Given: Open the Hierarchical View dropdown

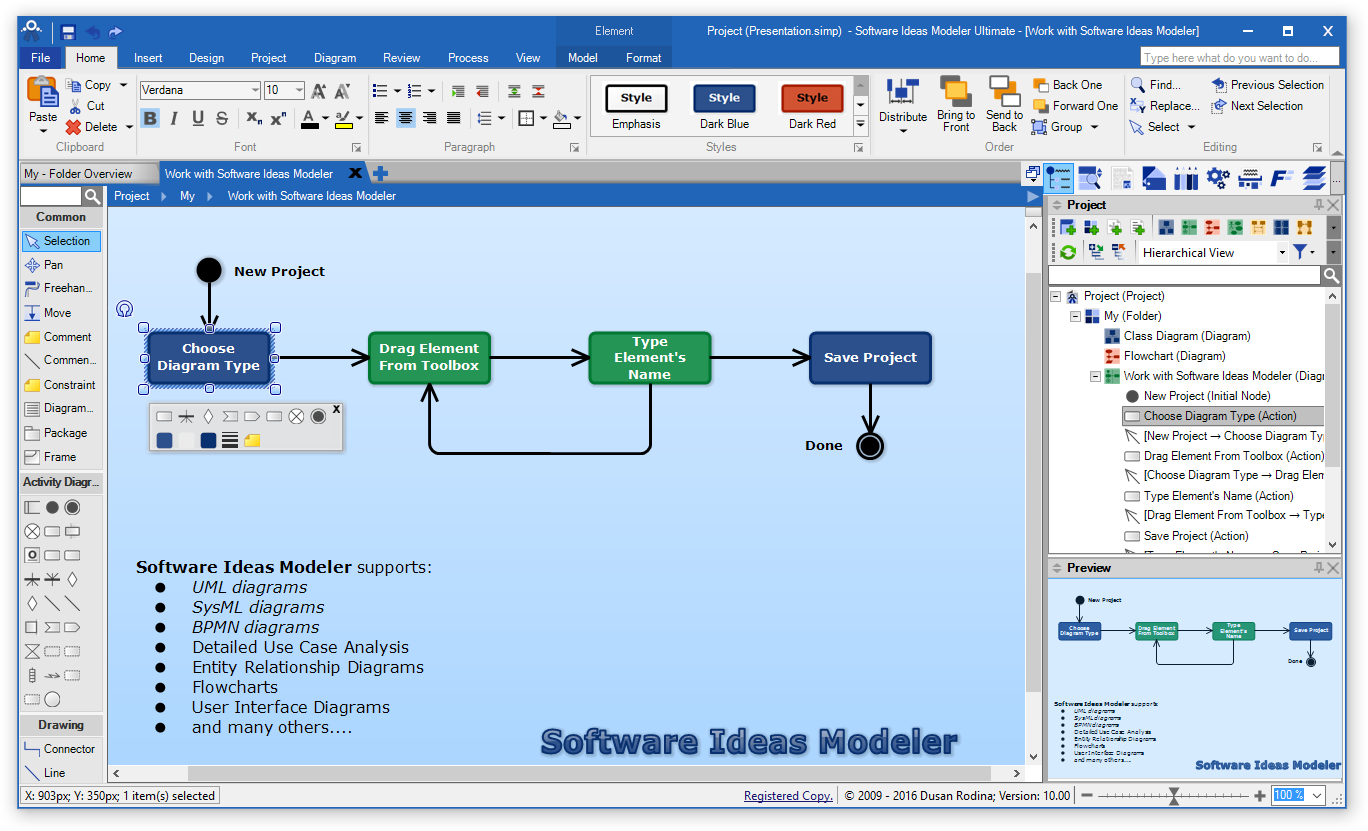Looking at the screenshot, I should 1282,253.
